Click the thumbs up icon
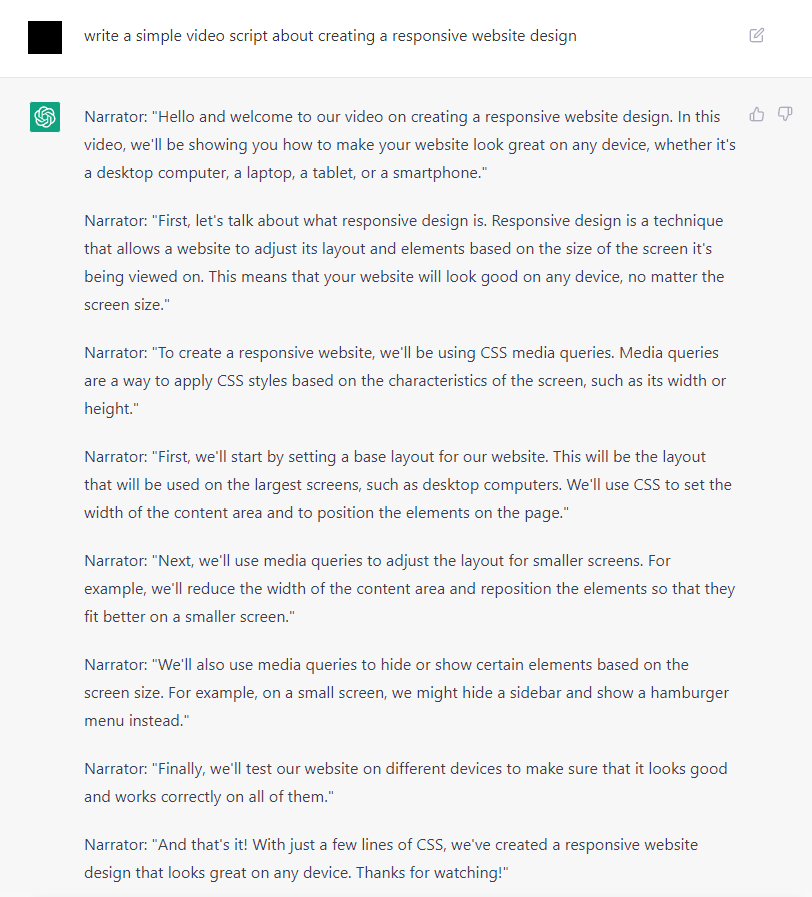 pyautogui.click(x=757, y=115)
